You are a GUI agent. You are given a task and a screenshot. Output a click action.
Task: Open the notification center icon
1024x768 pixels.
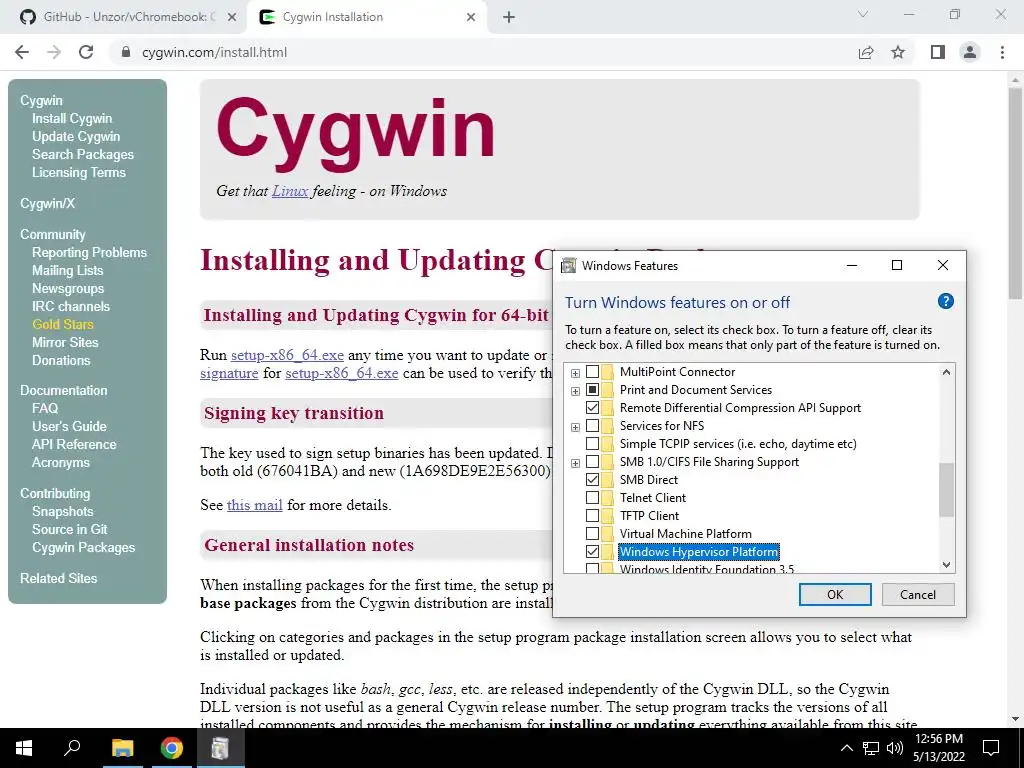click(x=991, y=748)
